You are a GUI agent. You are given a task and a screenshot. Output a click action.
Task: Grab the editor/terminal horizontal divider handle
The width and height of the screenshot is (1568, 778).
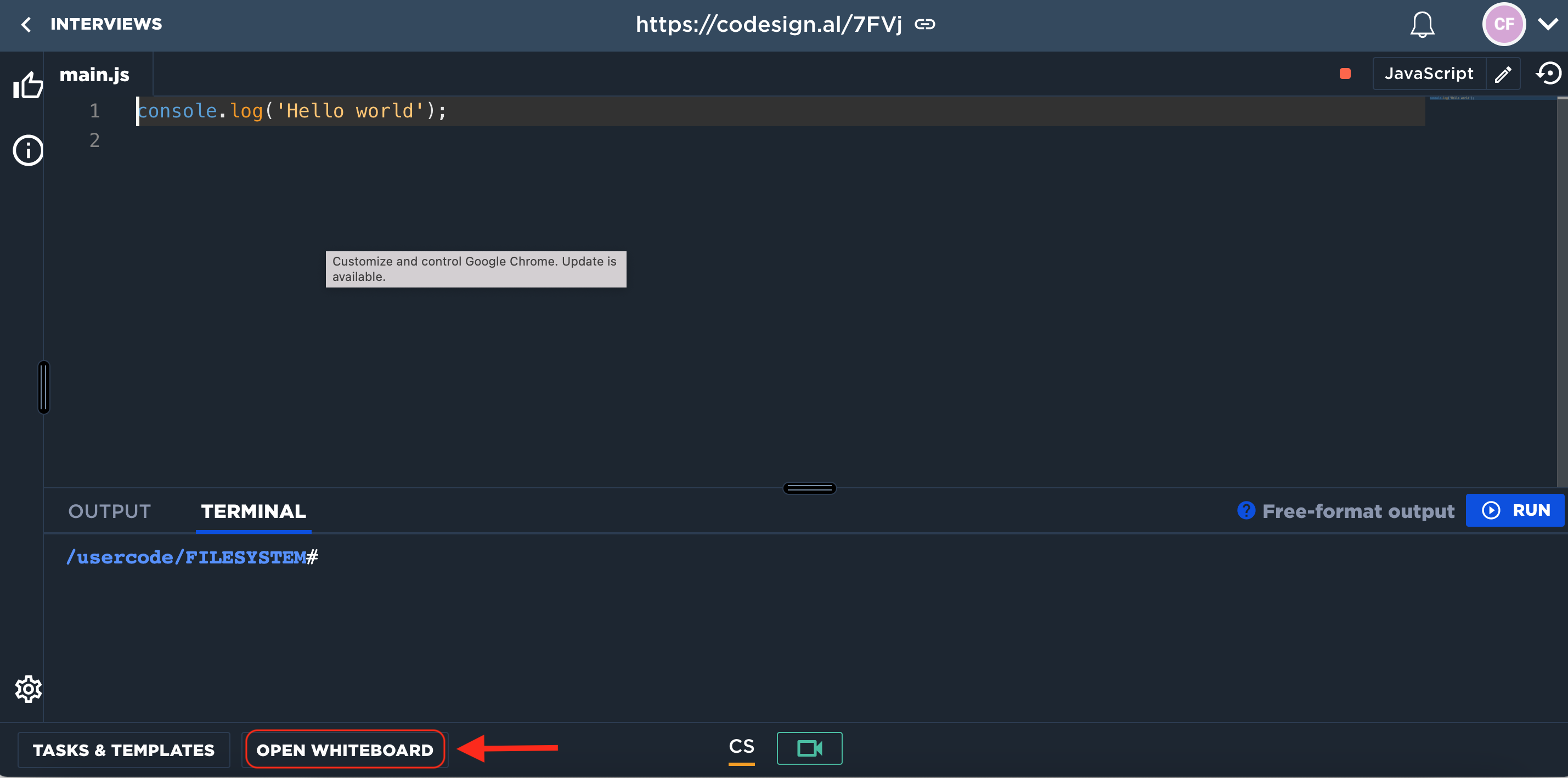tap(809, 488)
